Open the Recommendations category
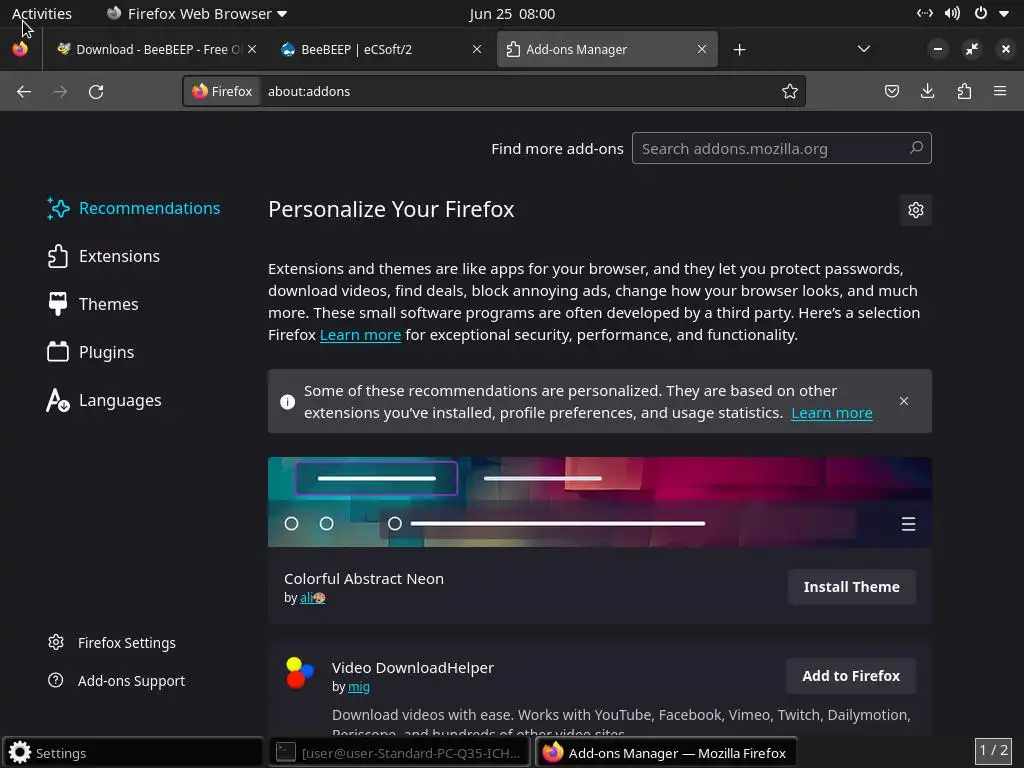This screenshot has height=768, width=1024. click(134, 208)
